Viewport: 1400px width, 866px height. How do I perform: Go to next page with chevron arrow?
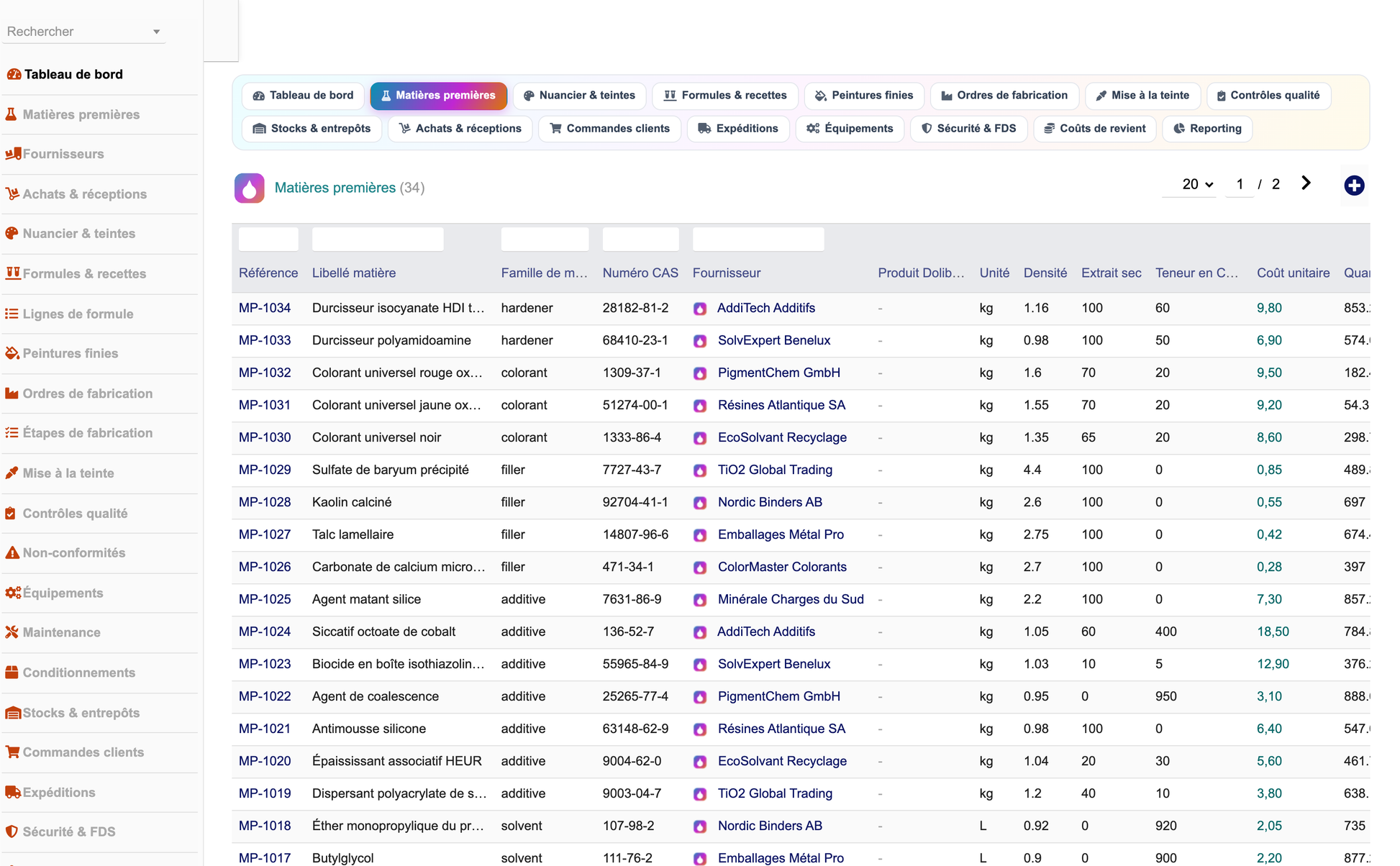[1306, 183]
